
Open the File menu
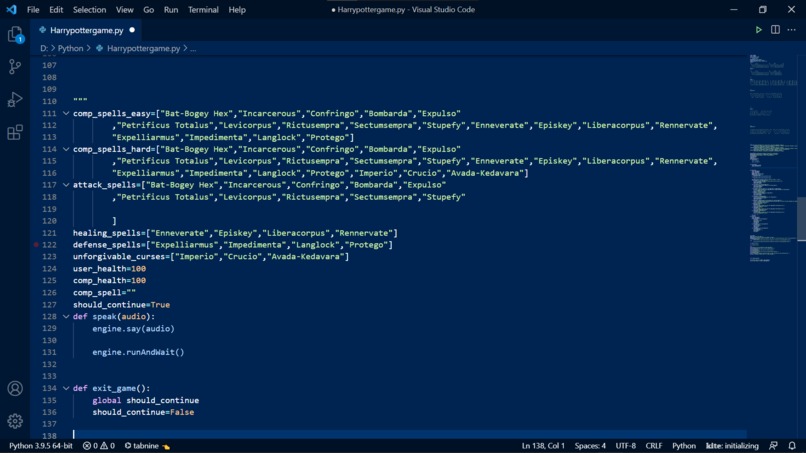tap(33, 9)
